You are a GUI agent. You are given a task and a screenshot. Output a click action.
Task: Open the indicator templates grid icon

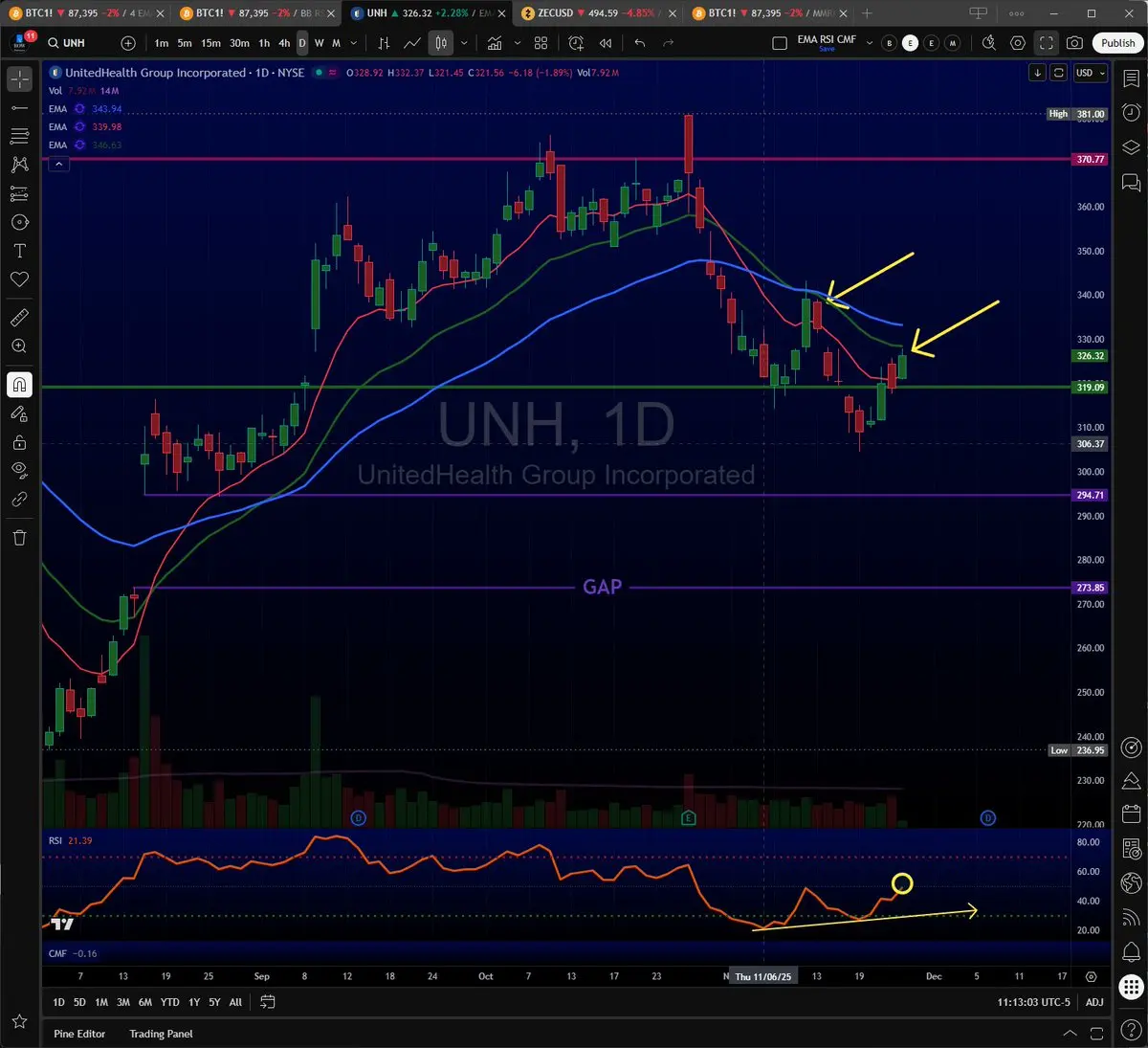(x=541, y=43)
